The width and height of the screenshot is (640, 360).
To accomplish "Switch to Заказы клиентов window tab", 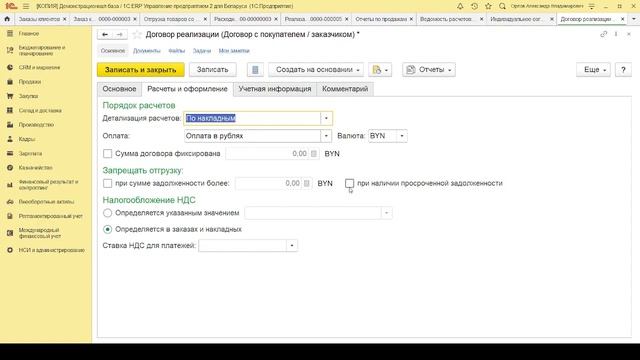I will click(39, 19).
